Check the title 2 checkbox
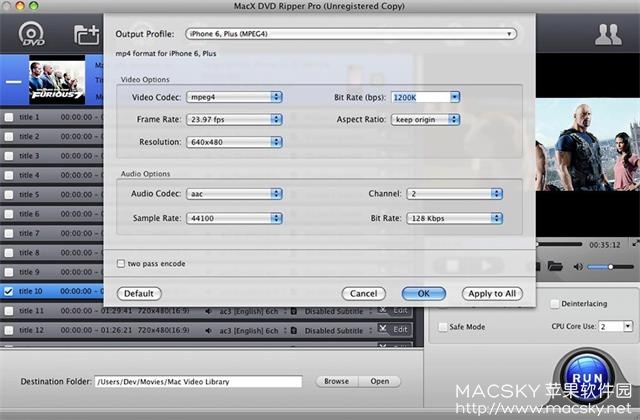Viewport: 640px width, 420px height. pos(9,136)
